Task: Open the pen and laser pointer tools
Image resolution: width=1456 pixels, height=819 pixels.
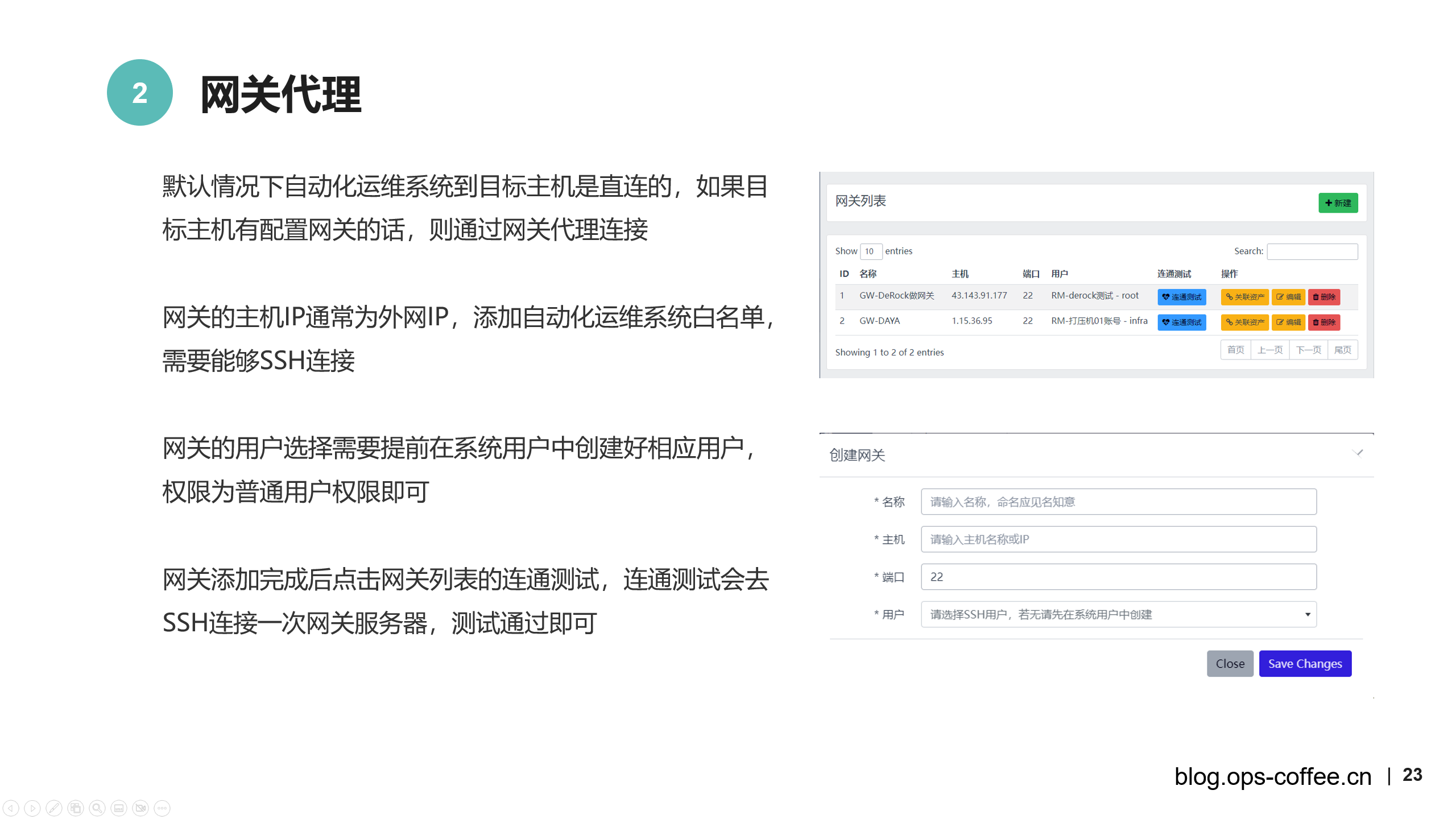Action: coord(54,808)
